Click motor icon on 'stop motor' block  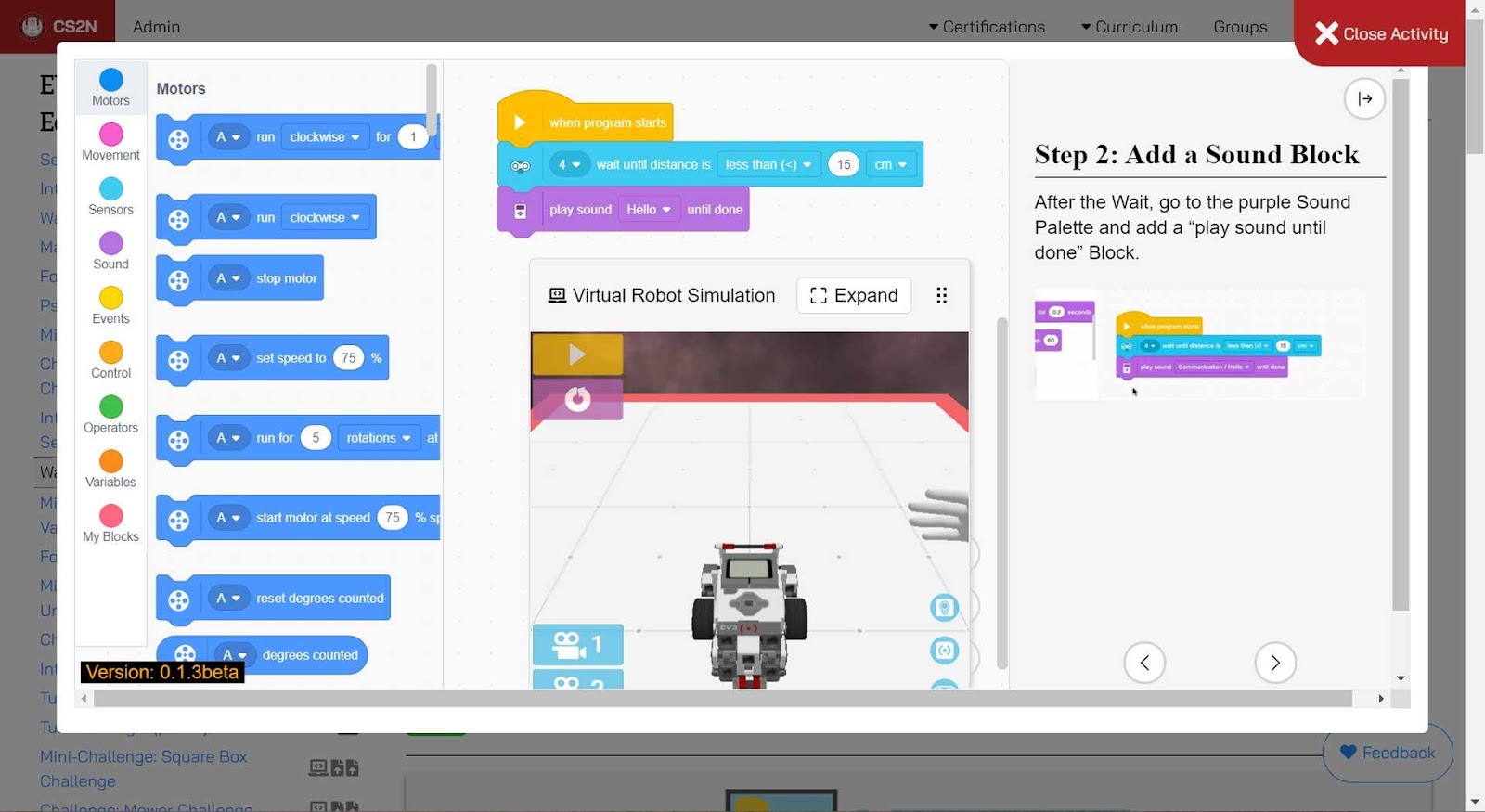click(x=179, y=281)
